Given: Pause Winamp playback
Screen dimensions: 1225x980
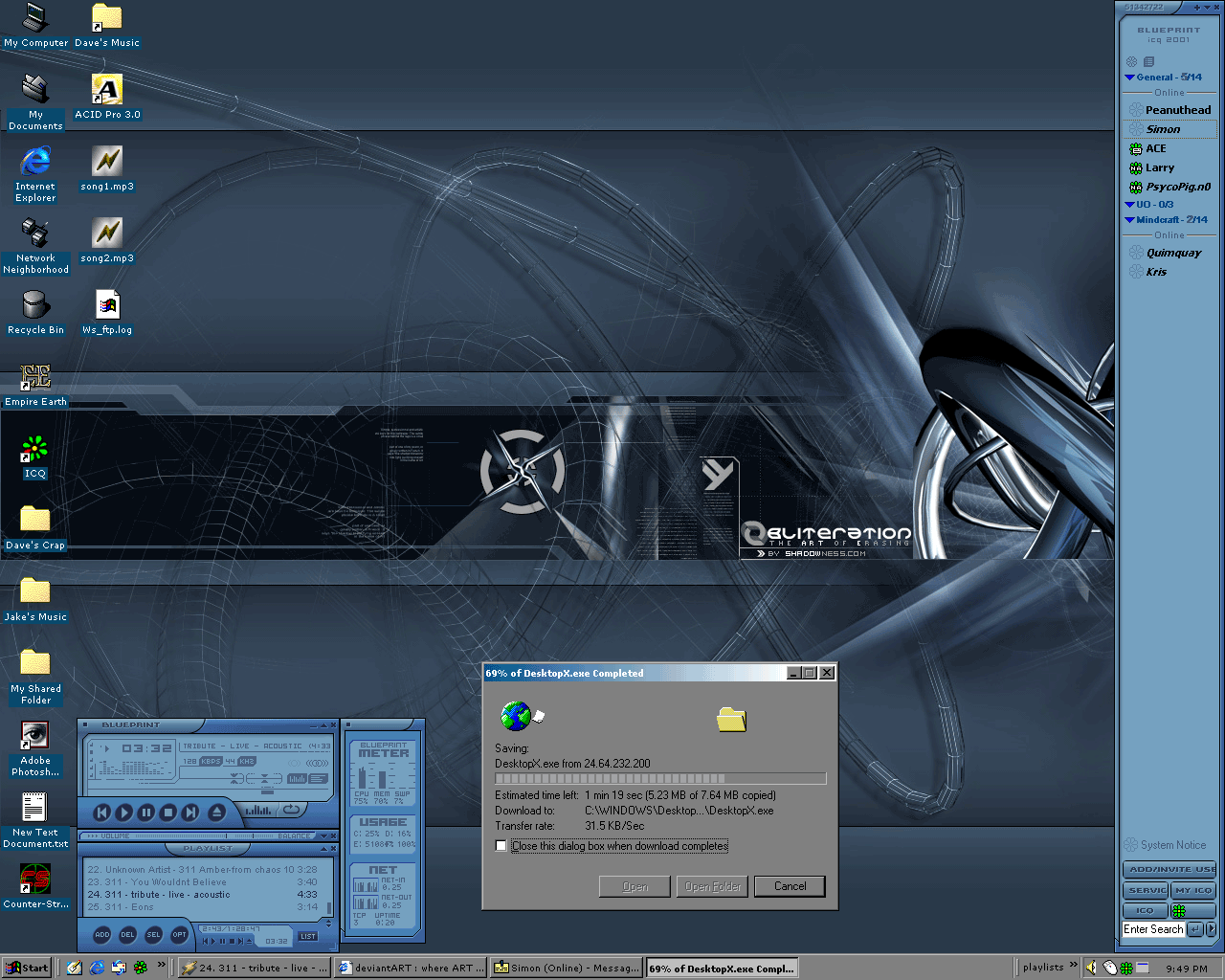Looking at the screenshot, I should 146,812.
